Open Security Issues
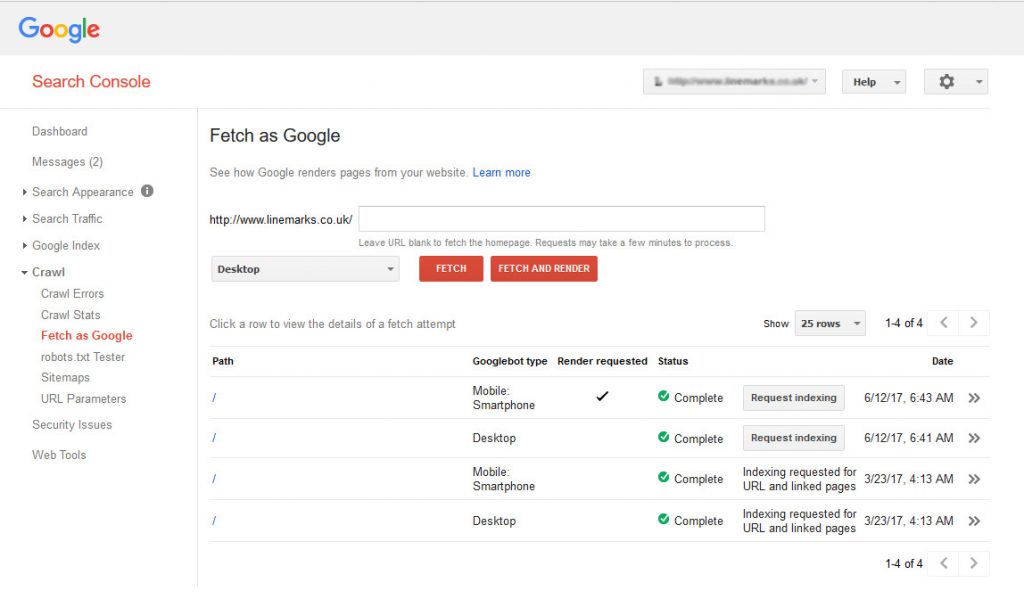This screenshot has width=1024, height=599. click(x=72, y=425)
